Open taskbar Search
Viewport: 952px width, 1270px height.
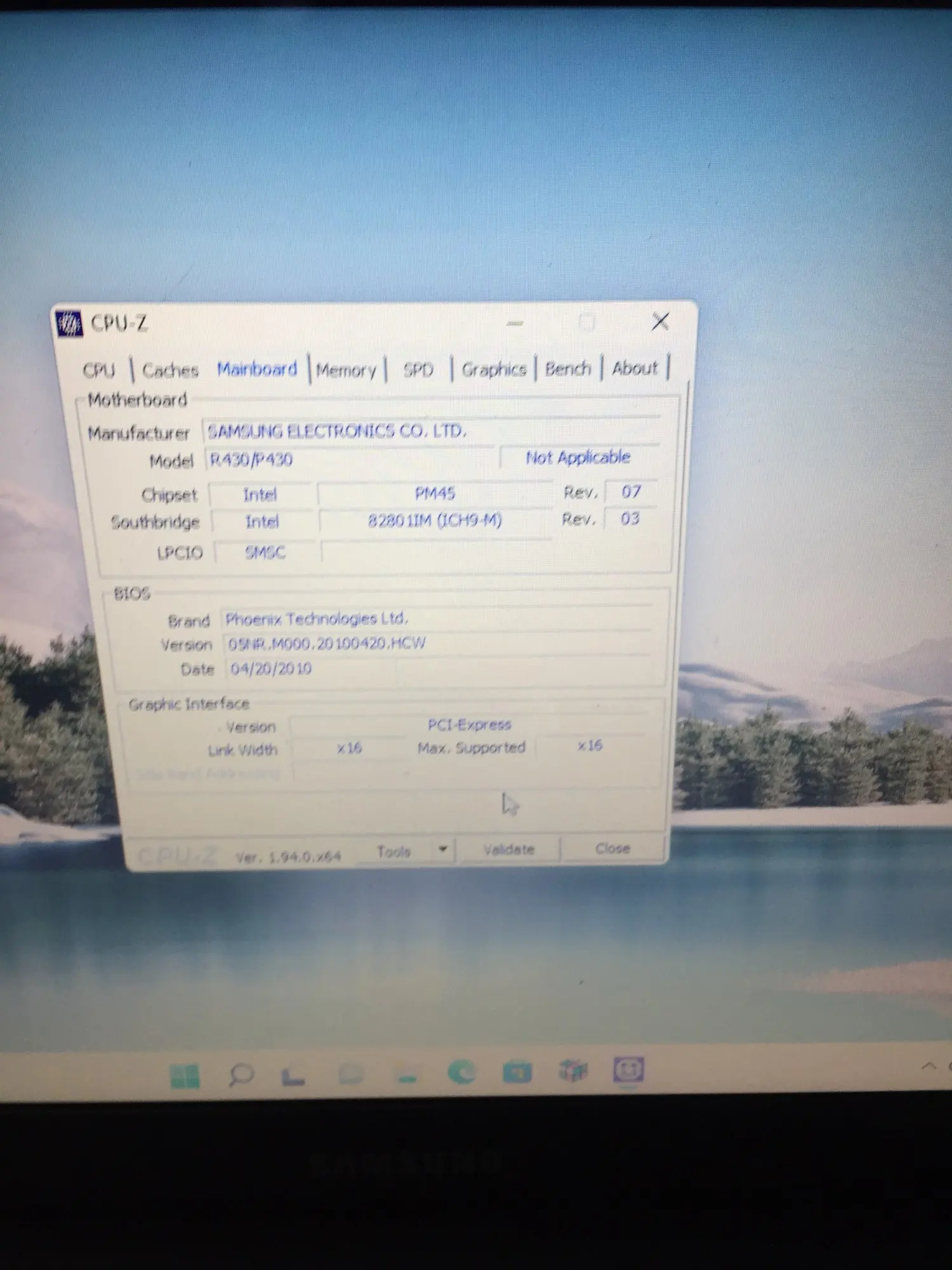point(241,1074)
